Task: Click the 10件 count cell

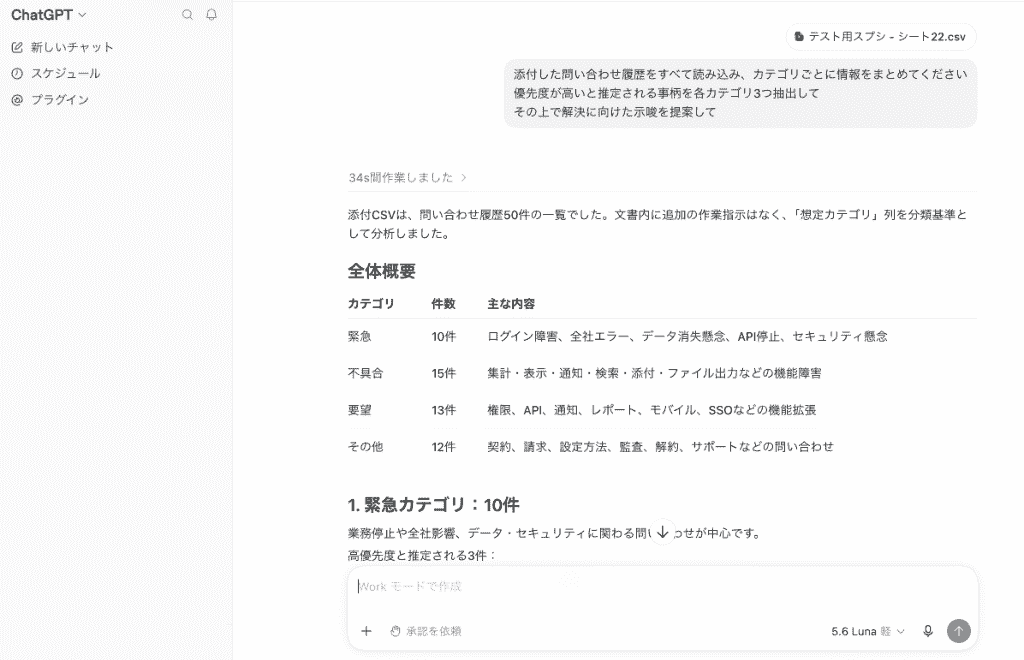Action: tap(443, 336)
